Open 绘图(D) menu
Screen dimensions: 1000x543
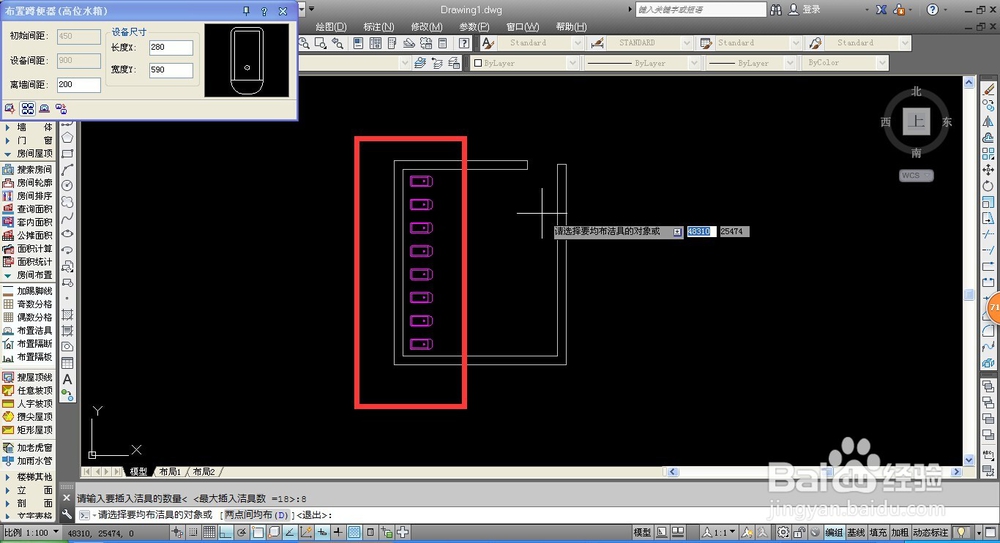331,27
